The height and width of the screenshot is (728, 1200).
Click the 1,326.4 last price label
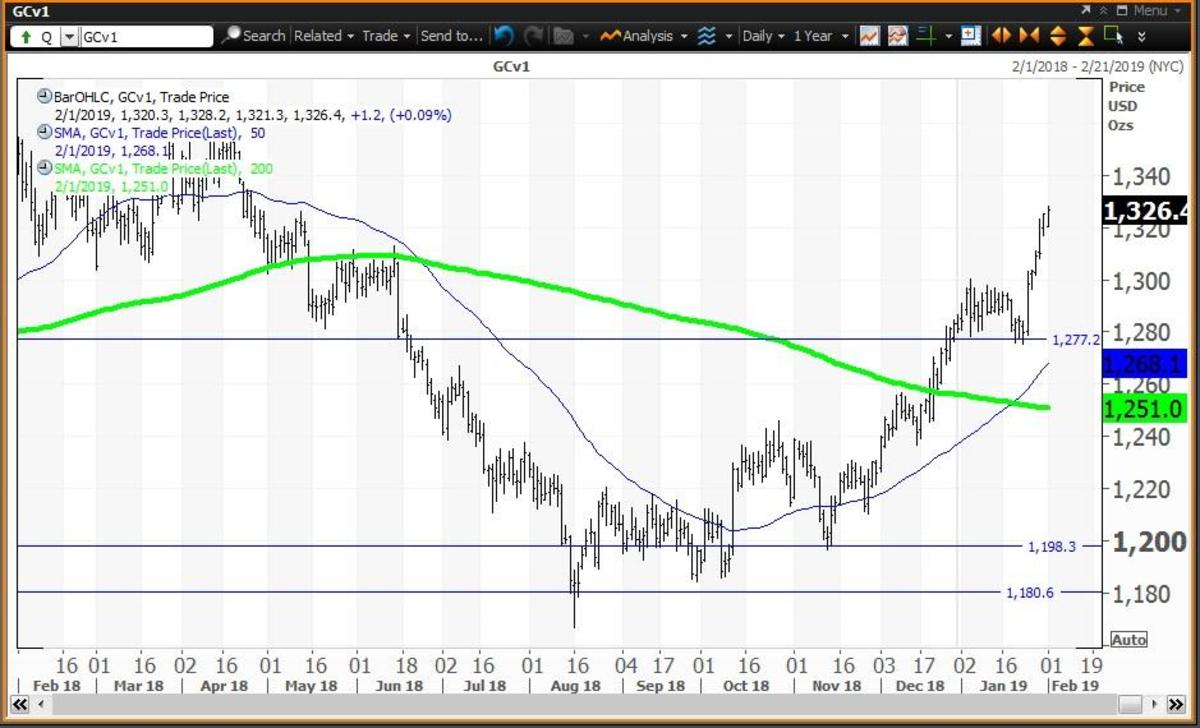(1144, 211)
